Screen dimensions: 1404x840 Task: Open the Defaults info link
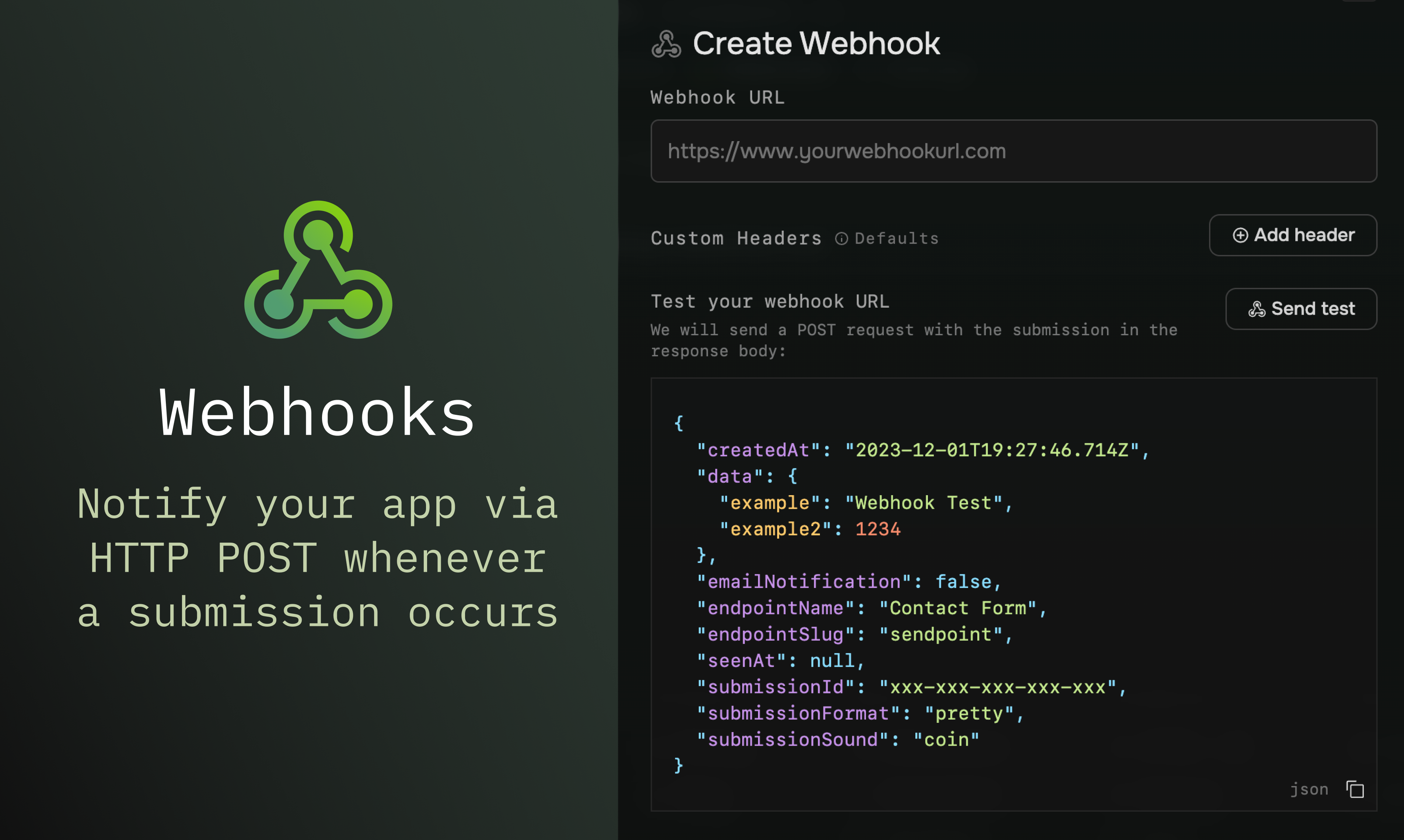(887, 238)
